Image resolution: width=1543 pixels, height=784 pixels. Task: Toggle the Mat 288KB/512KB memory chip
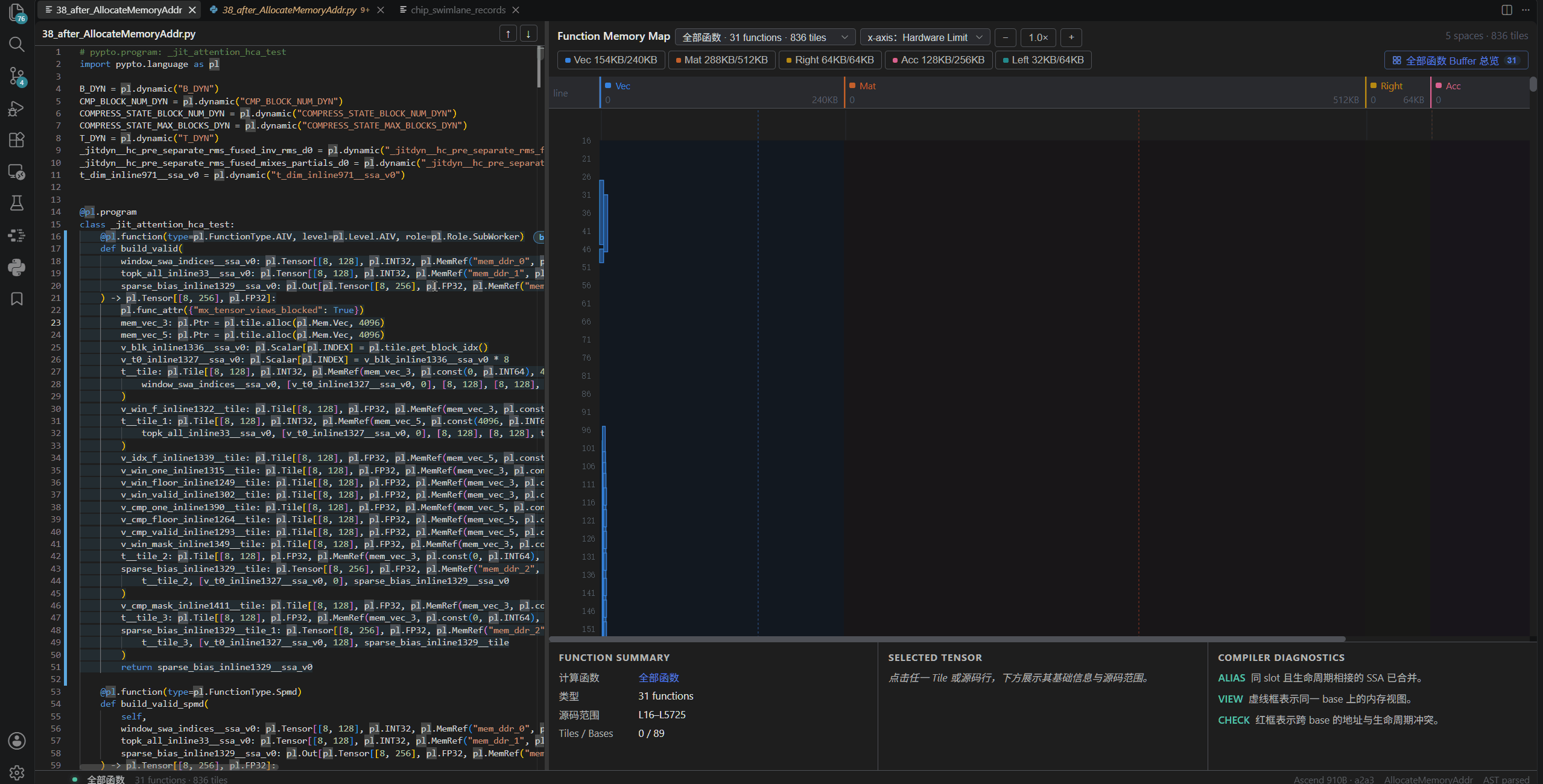pyautogui.click(x=721, y=60)
